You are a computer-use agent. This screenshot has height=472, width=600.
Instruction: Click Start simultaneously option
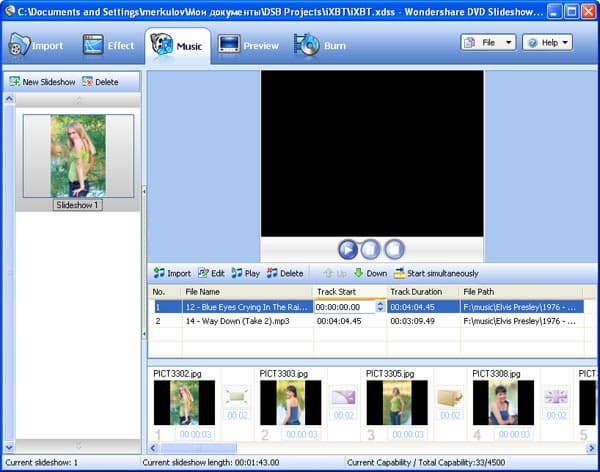coord(436,273)
